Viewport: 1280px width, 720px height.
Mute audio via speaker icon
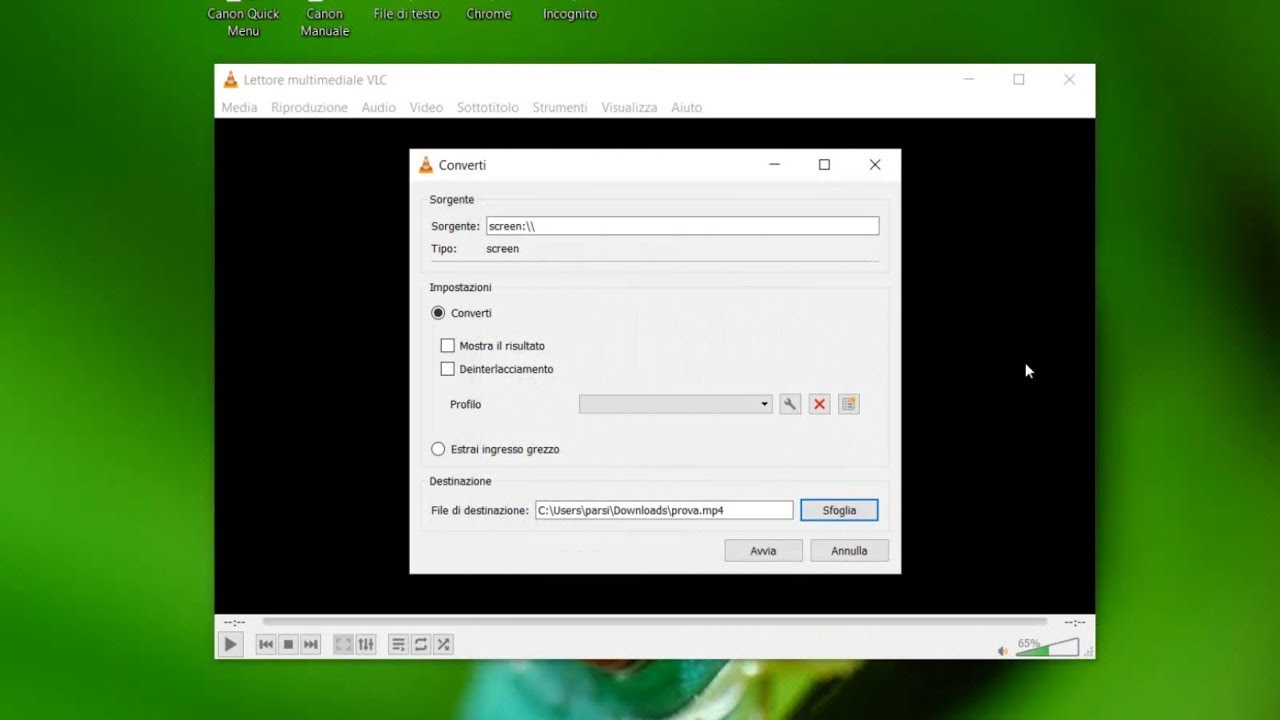coord(1003,651)
